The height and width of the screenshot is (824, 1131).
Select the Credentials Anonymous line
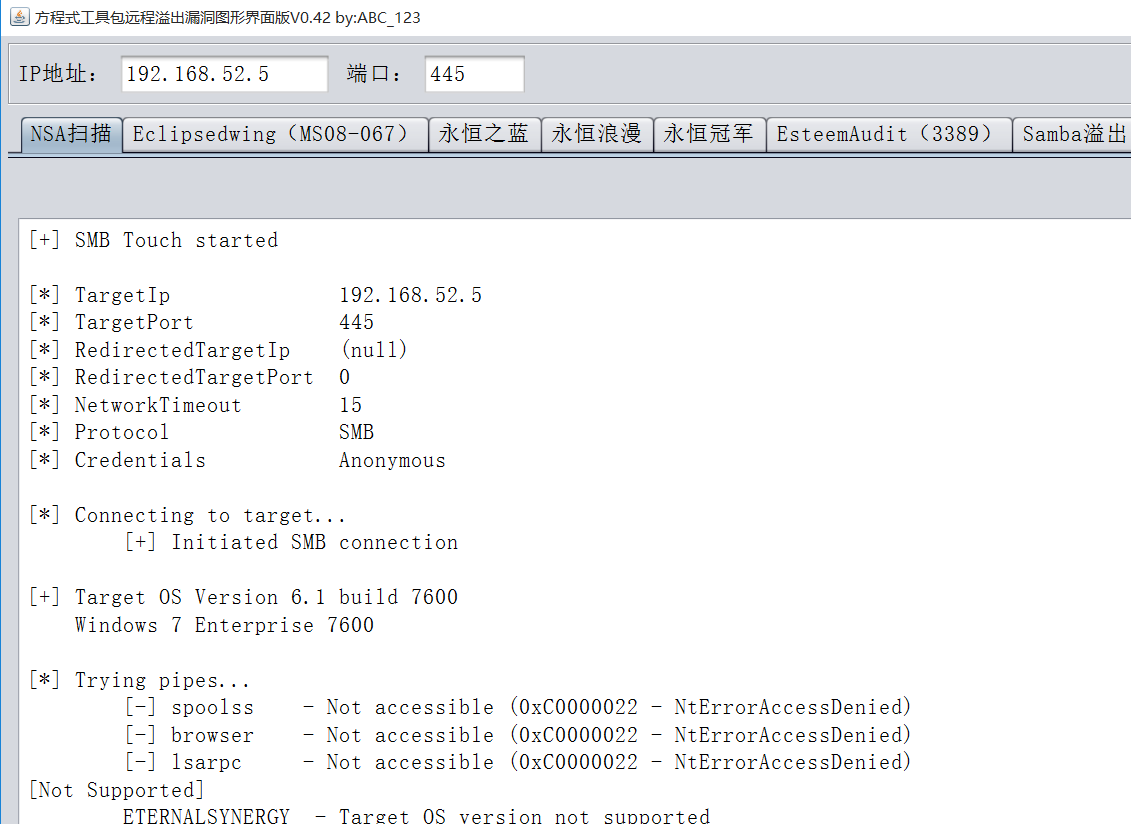click(x=237, y=460)
